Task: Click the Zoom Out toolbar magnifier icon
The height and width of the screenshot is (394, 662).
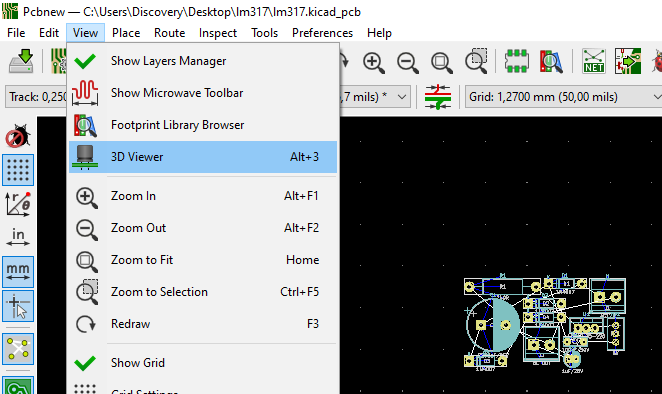Action: coord(407,62)
